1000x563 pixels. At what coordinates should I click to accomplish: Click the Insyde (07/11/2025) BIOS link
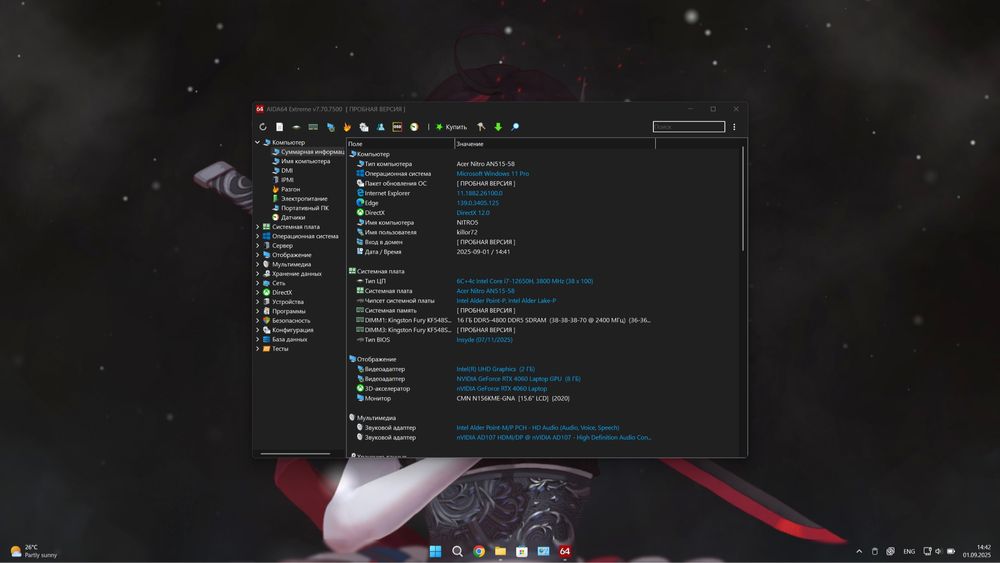tap(484, 340)
